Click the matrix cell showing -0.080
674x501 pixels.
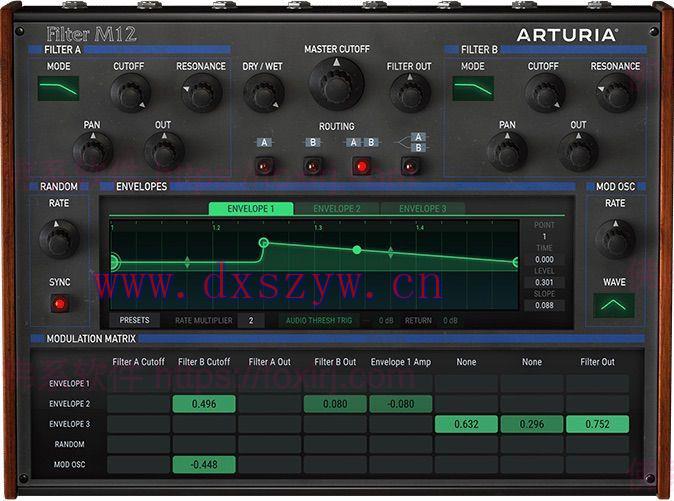(401, 404)
